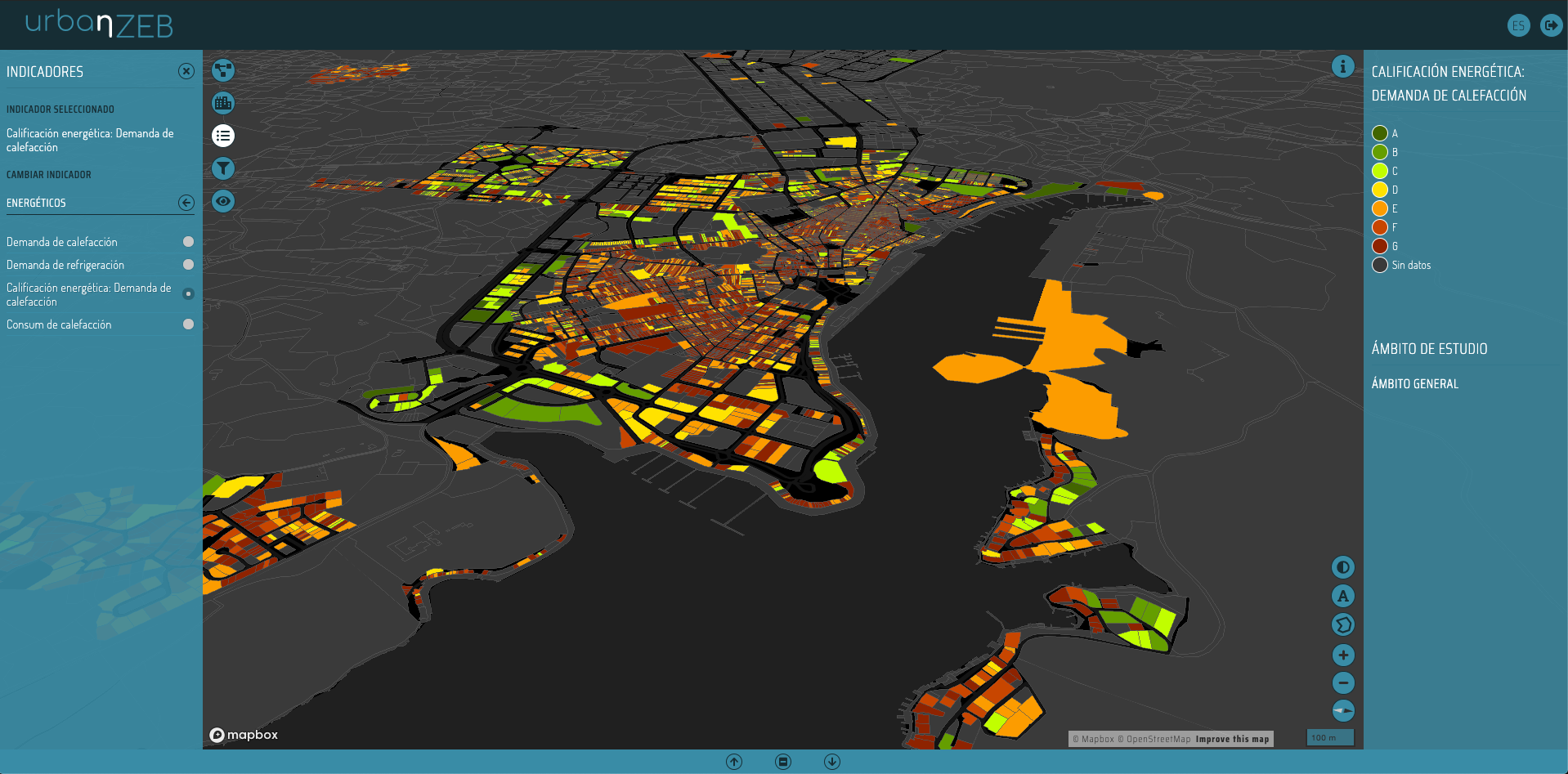Close the Indicadores panel
Viewport: 1568px width, 774px height.
[x=186, y=71]
